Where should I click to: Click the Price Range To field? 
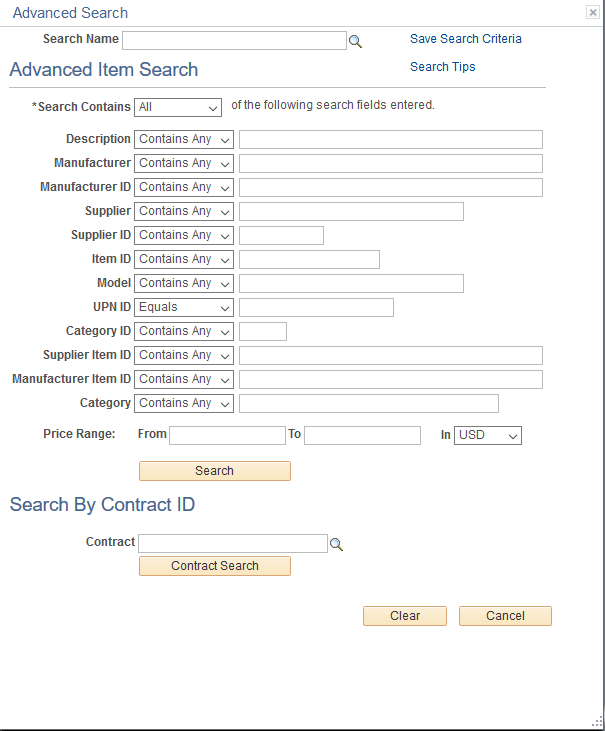[x=362, y=435]
